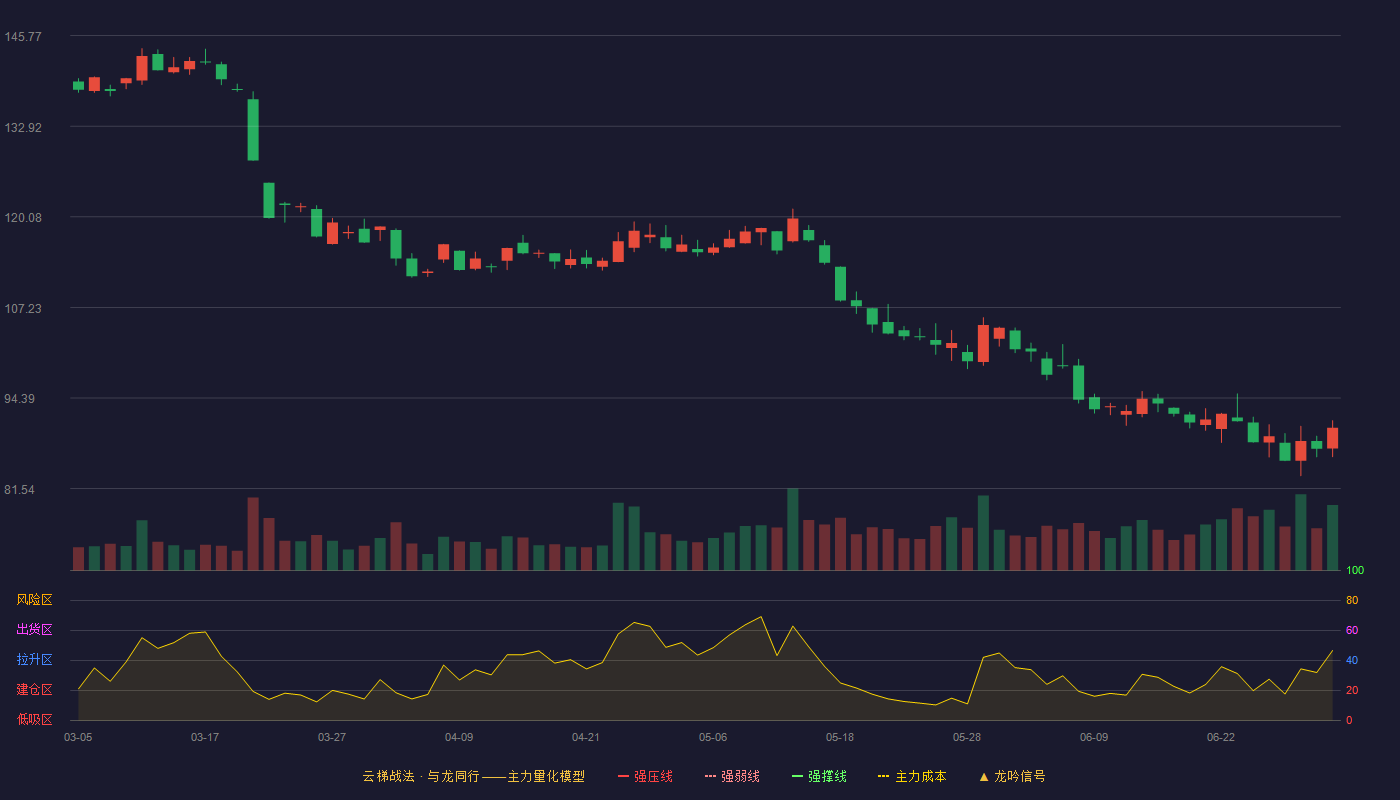
Task: Click the 120.08 price axis label
Action: pyautogui.click(x=23, y=218)
